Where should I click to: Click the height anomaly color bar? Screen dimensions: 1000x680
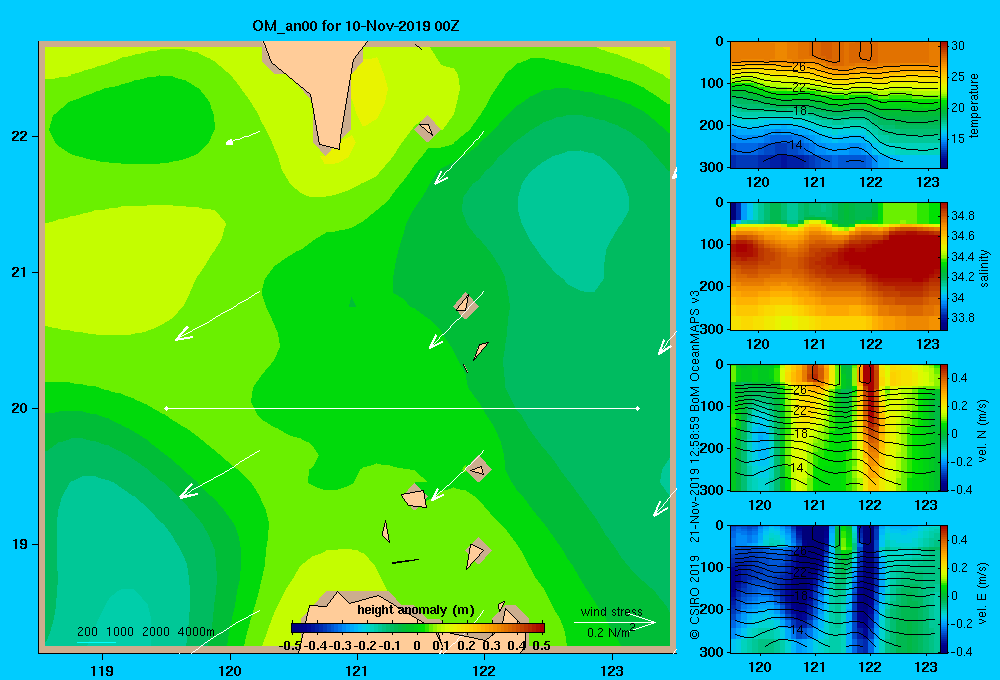[x=418, y=628]
